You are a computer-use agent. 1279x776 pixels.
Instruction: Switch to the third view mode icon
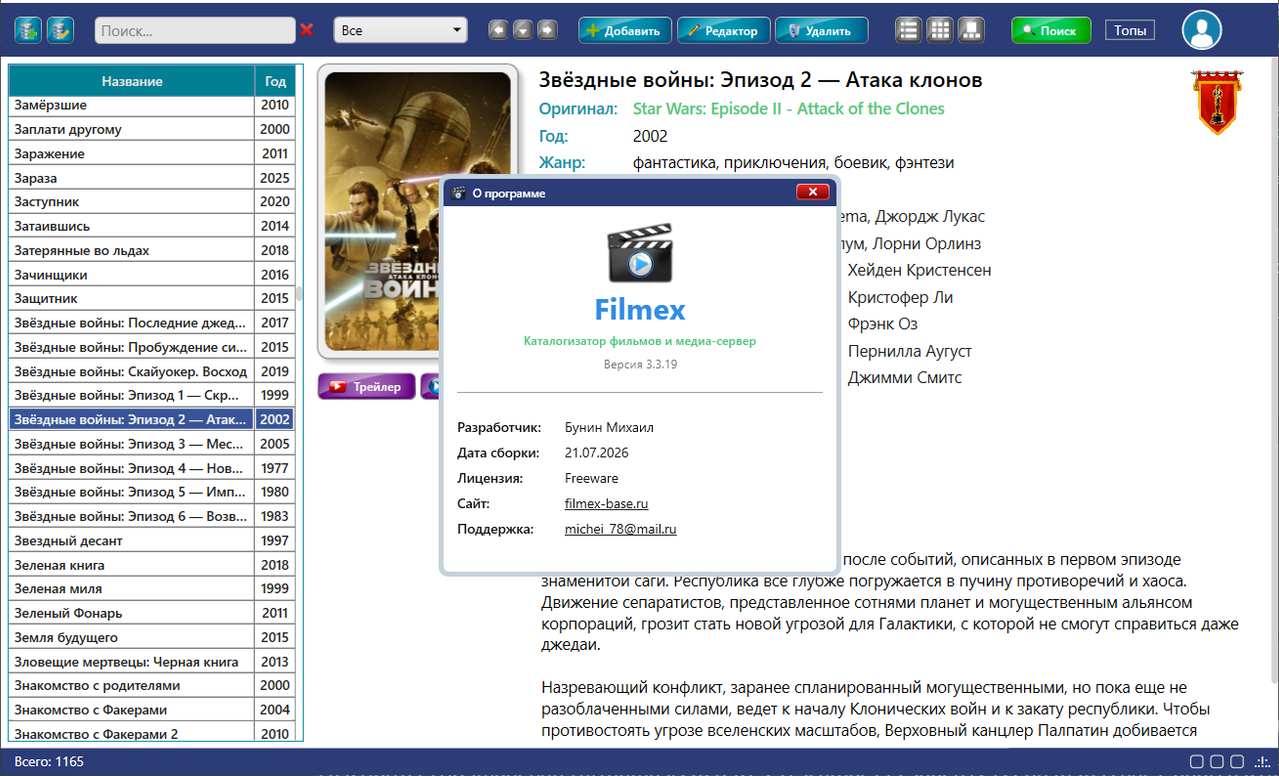point(971,30)
